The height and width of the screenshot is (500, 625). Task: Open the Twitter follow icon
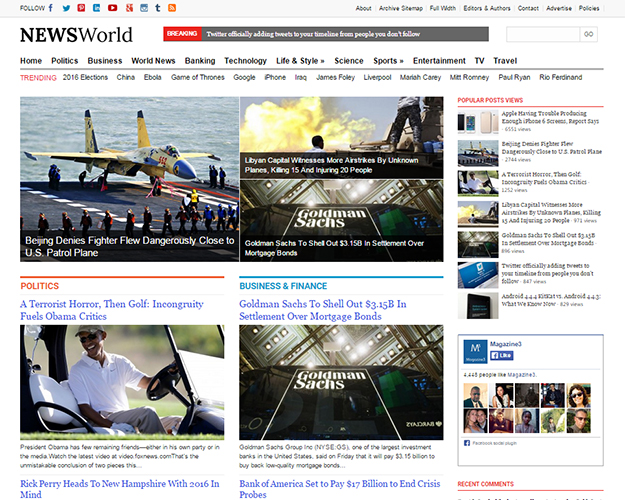click(x=66, y=8)
